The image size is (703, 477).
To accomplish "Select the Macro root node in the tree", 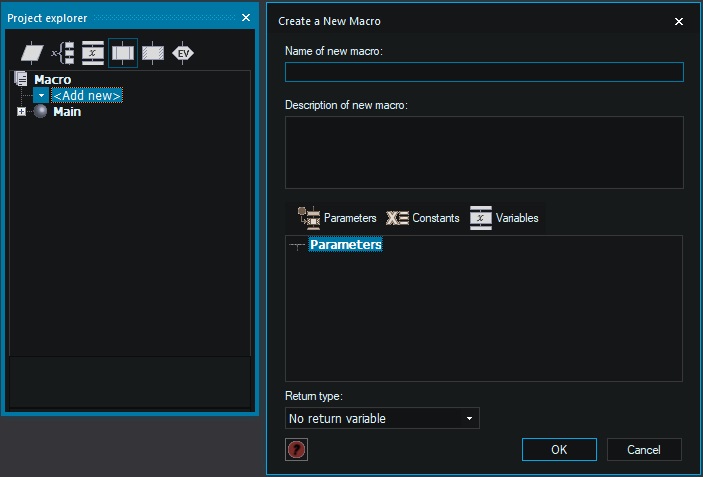I will [52, 79].
